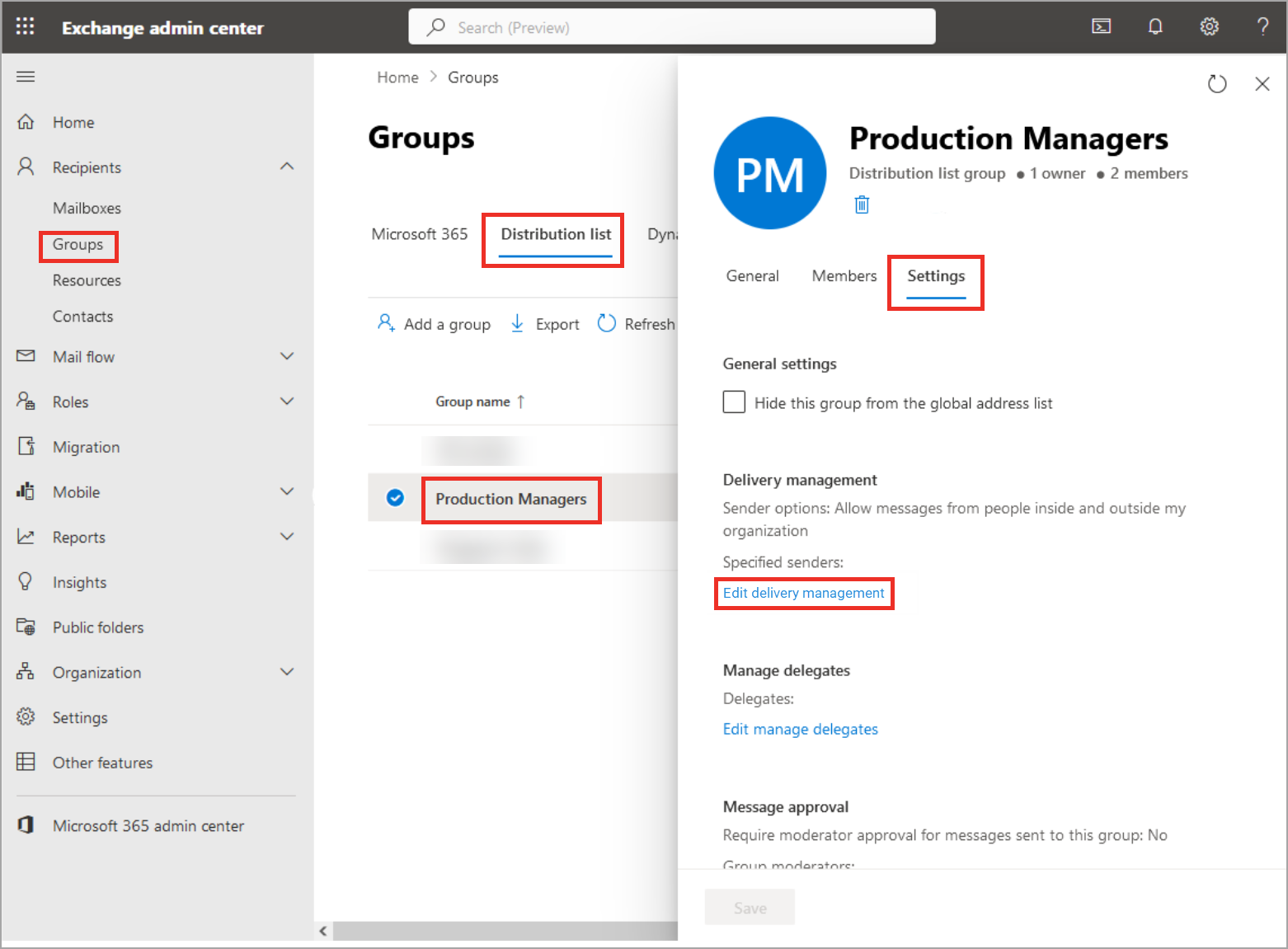
Task: Click the Organization hierarchy icon
Action: pyautogui.click(x=26, y=671)
